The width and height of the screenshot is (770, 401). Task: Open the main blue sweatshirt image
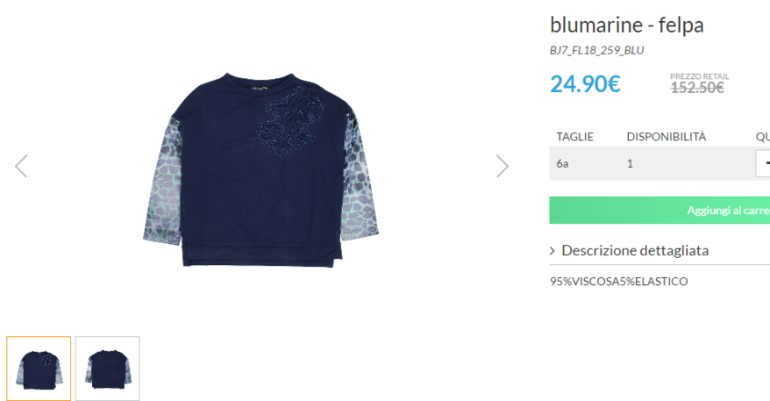point(261,169)
